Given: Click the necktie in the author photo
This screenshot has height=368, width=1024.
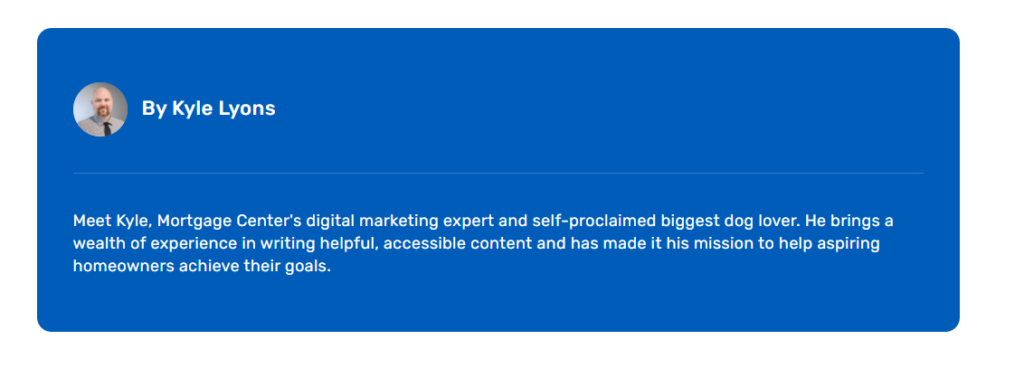Looking at the screenshot, I should click(106, 127).
